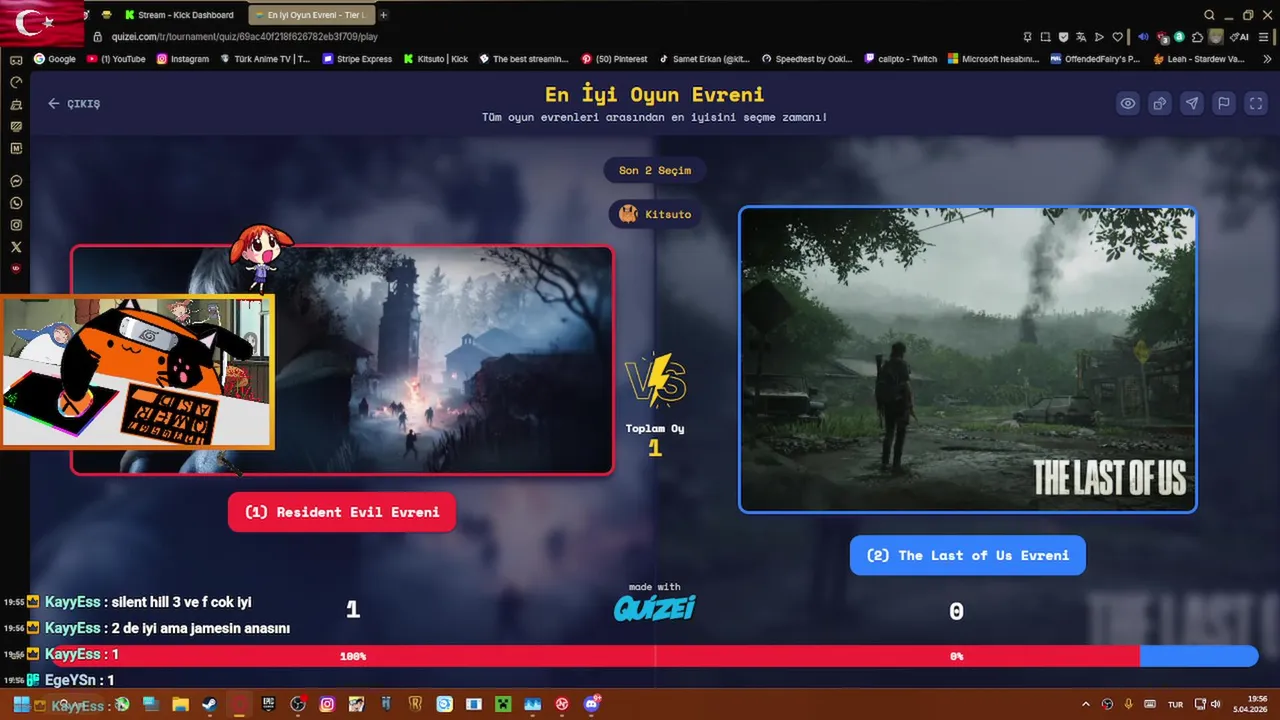Image resolution: width=1280 pixels, height=720 pixels.
Task: Toggle the tab audio speaker icon
Action: pos(1143,37)
